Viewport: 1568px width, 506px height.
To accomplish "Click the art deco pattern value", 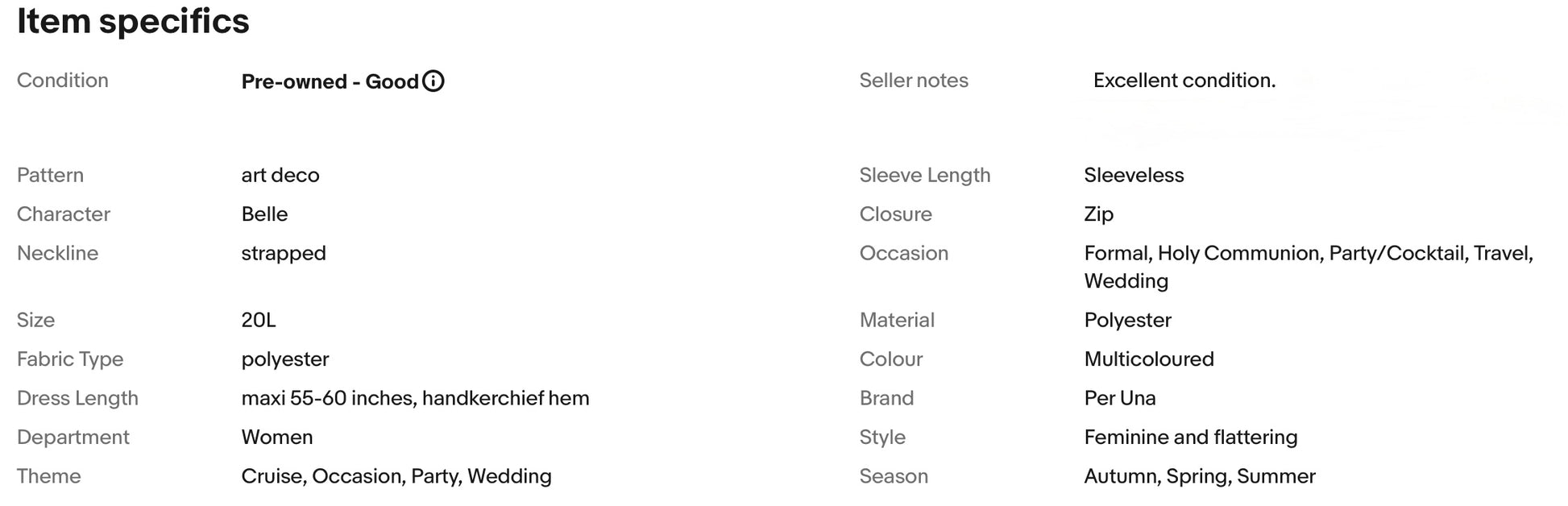I will (280, 175).
